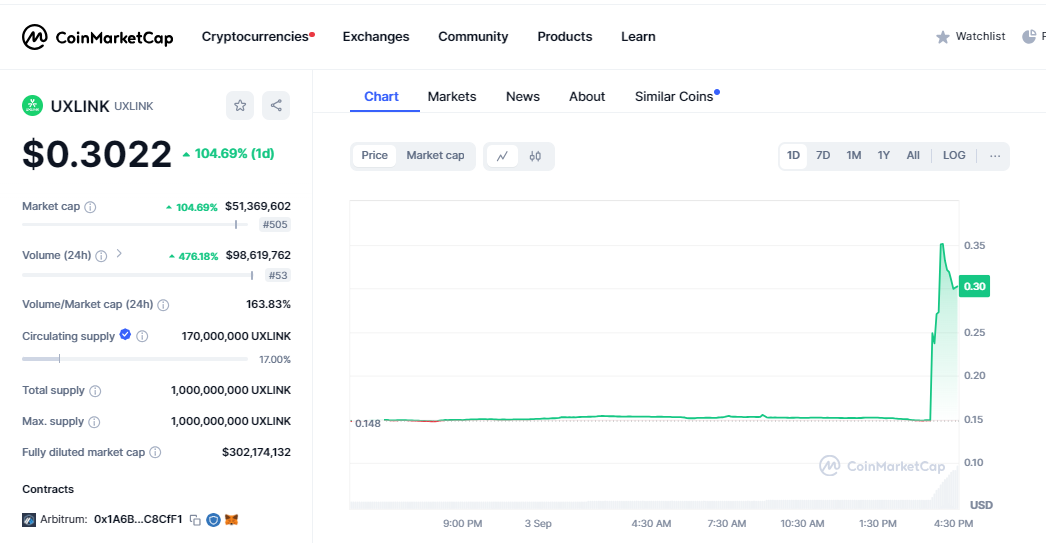Open the portfolio pie icon in header
Image resolution: width=1046 pixels, height=543 pixels.
[x=1029, y=37]
